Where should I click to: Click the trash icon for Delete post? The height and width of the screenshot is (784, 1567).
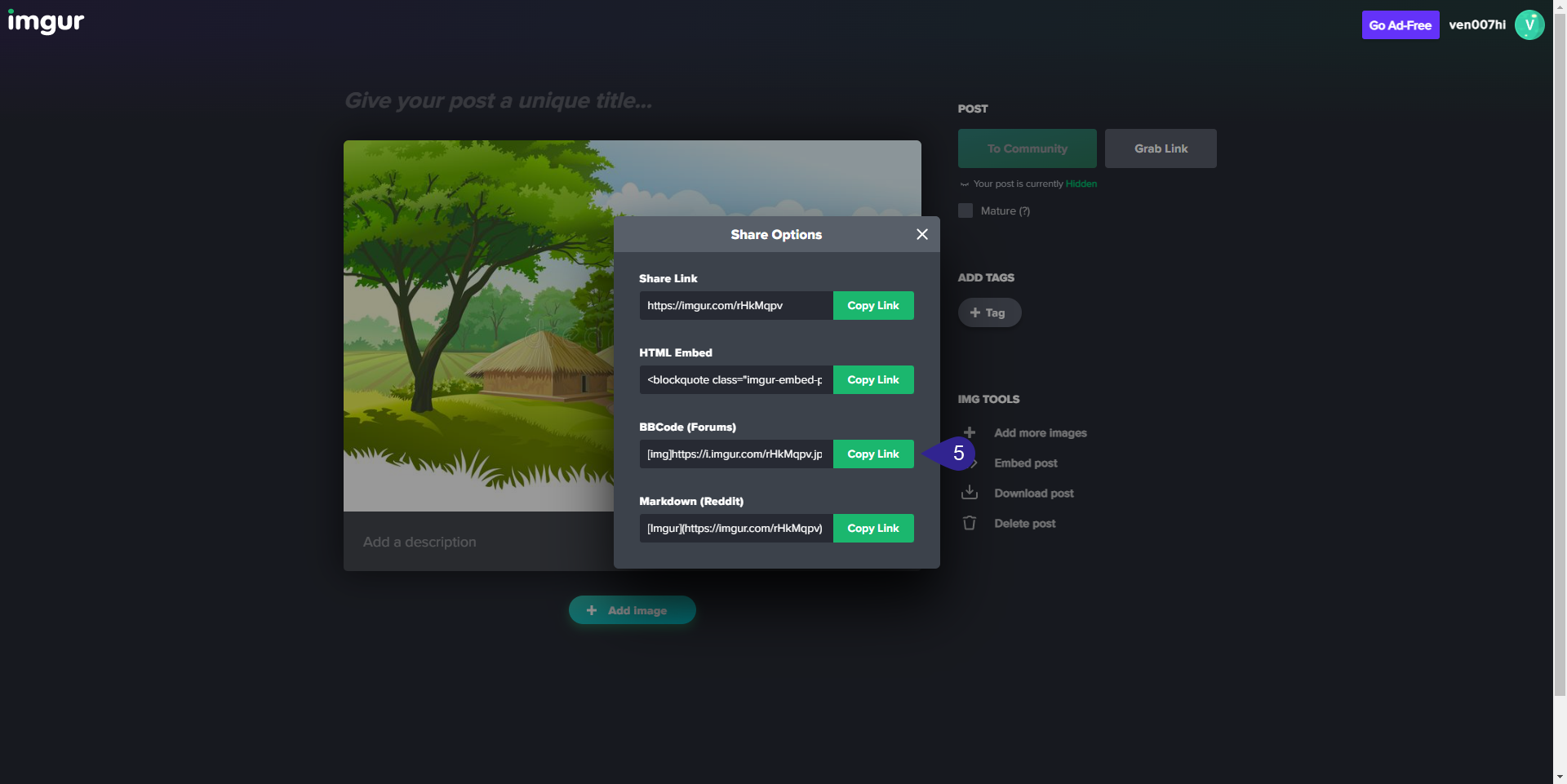970,523
